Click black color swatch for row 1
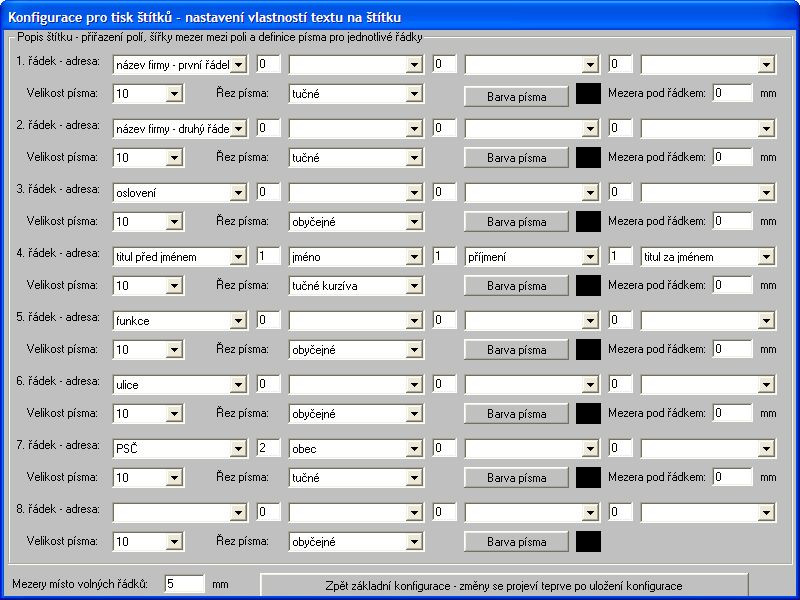 click(588, 94)
